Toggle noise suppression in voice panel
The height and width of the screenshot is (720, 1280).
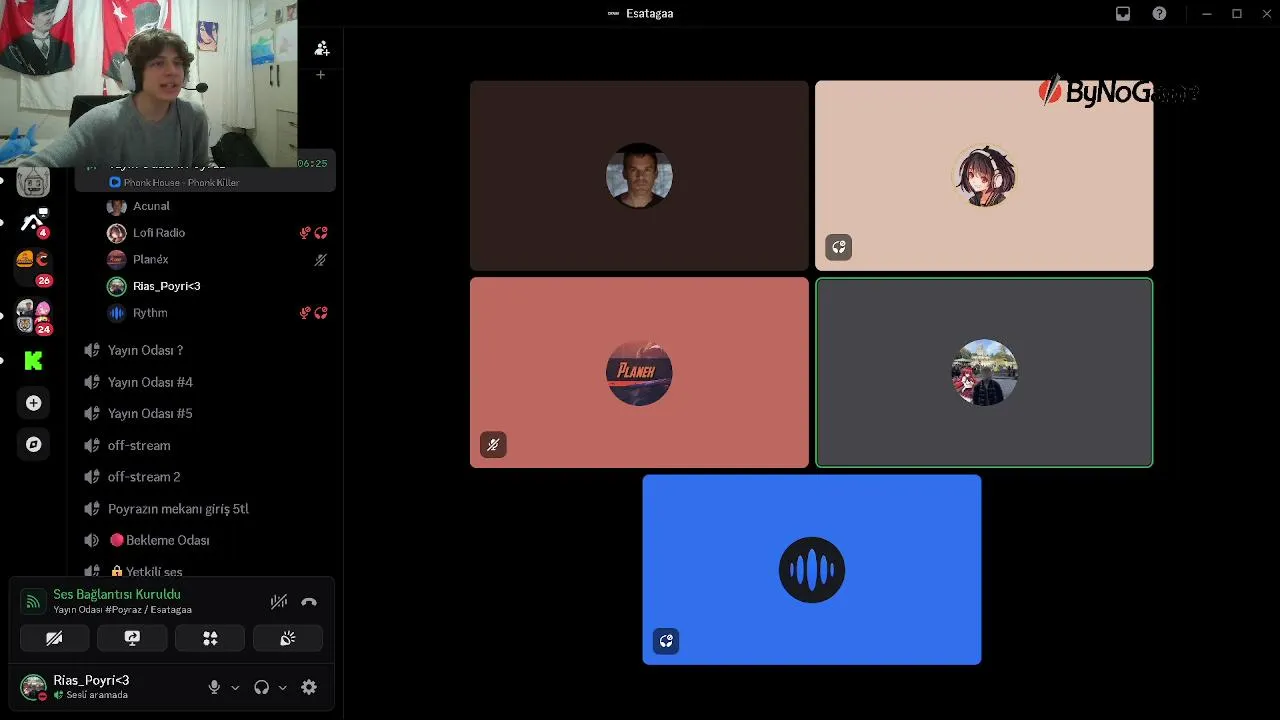coord(279,601)
